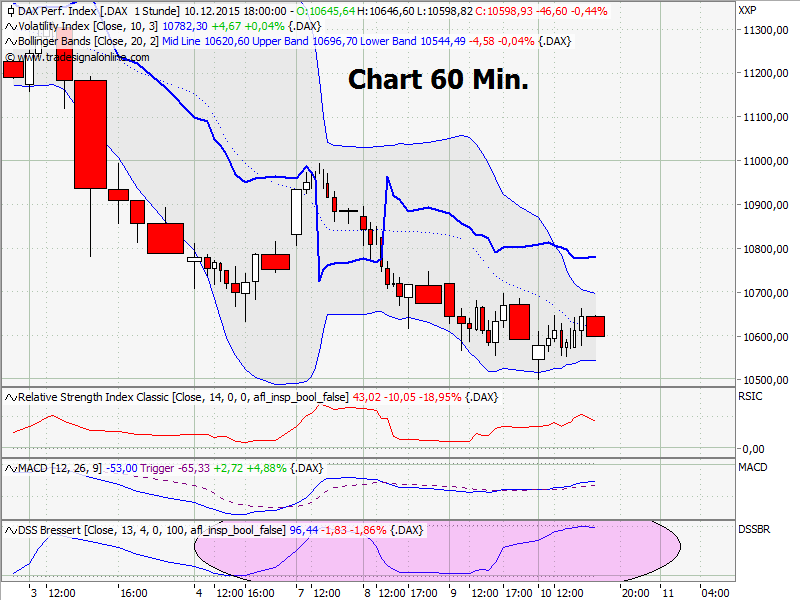The height and width of the screenshot is (600, 800).
Task: Click the Relative Strength Index Classic curve icon
Action: click(10, 397)
